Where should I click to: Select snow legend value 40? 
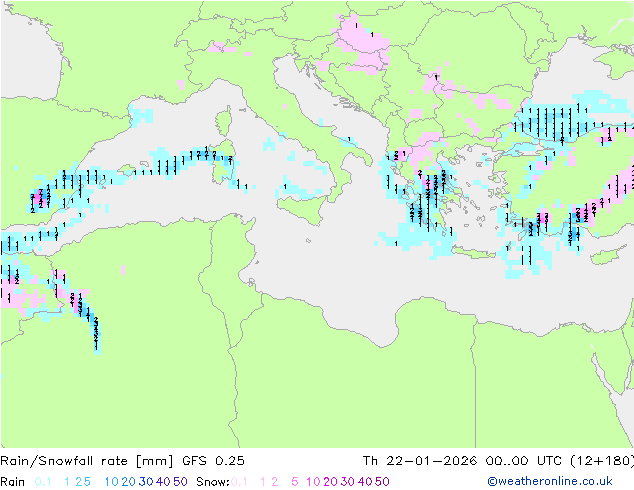tap(365, 482)
